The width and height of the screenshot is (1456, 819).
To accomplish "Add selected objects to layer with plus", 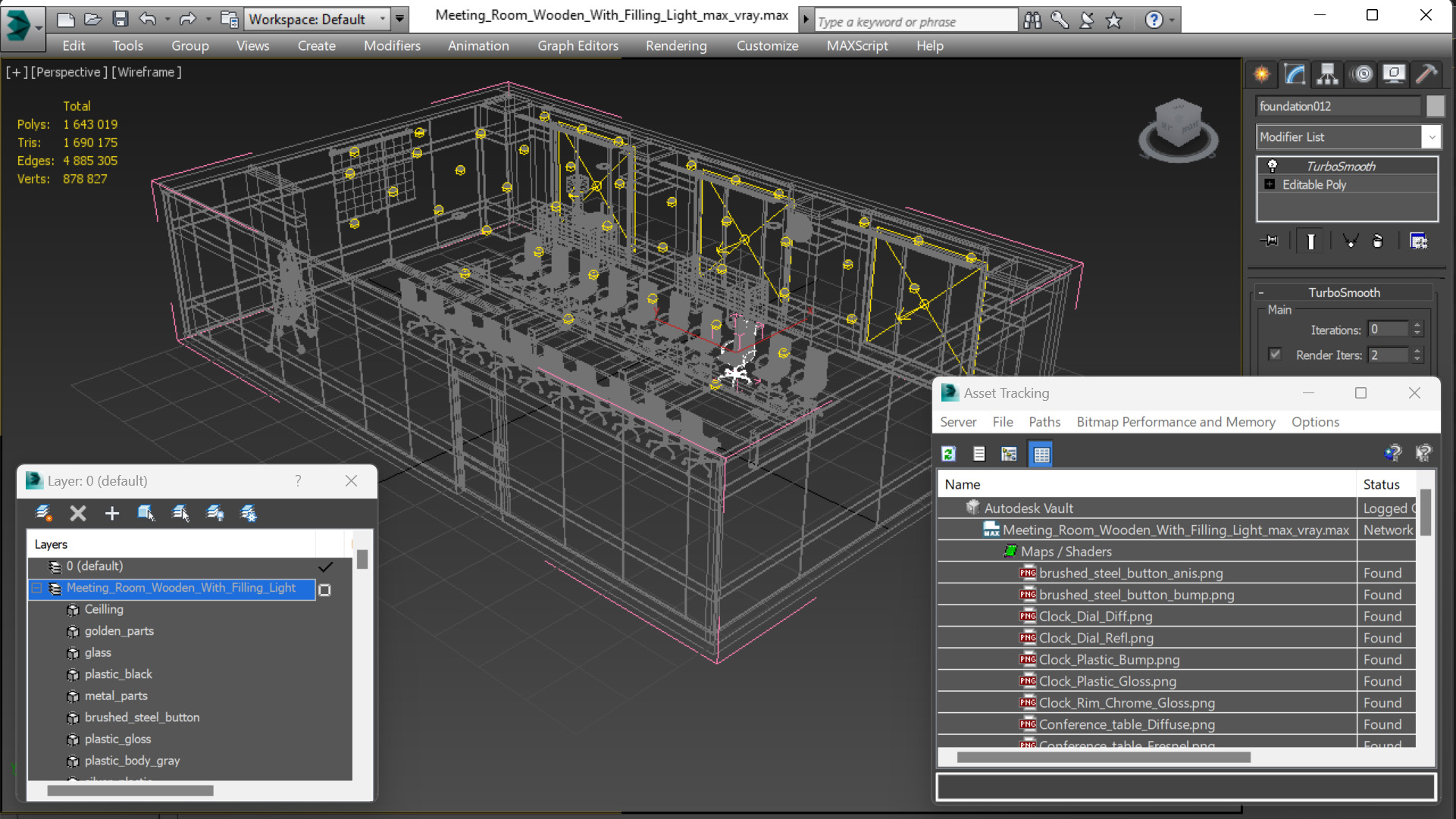I will click(x=112, y=513).
